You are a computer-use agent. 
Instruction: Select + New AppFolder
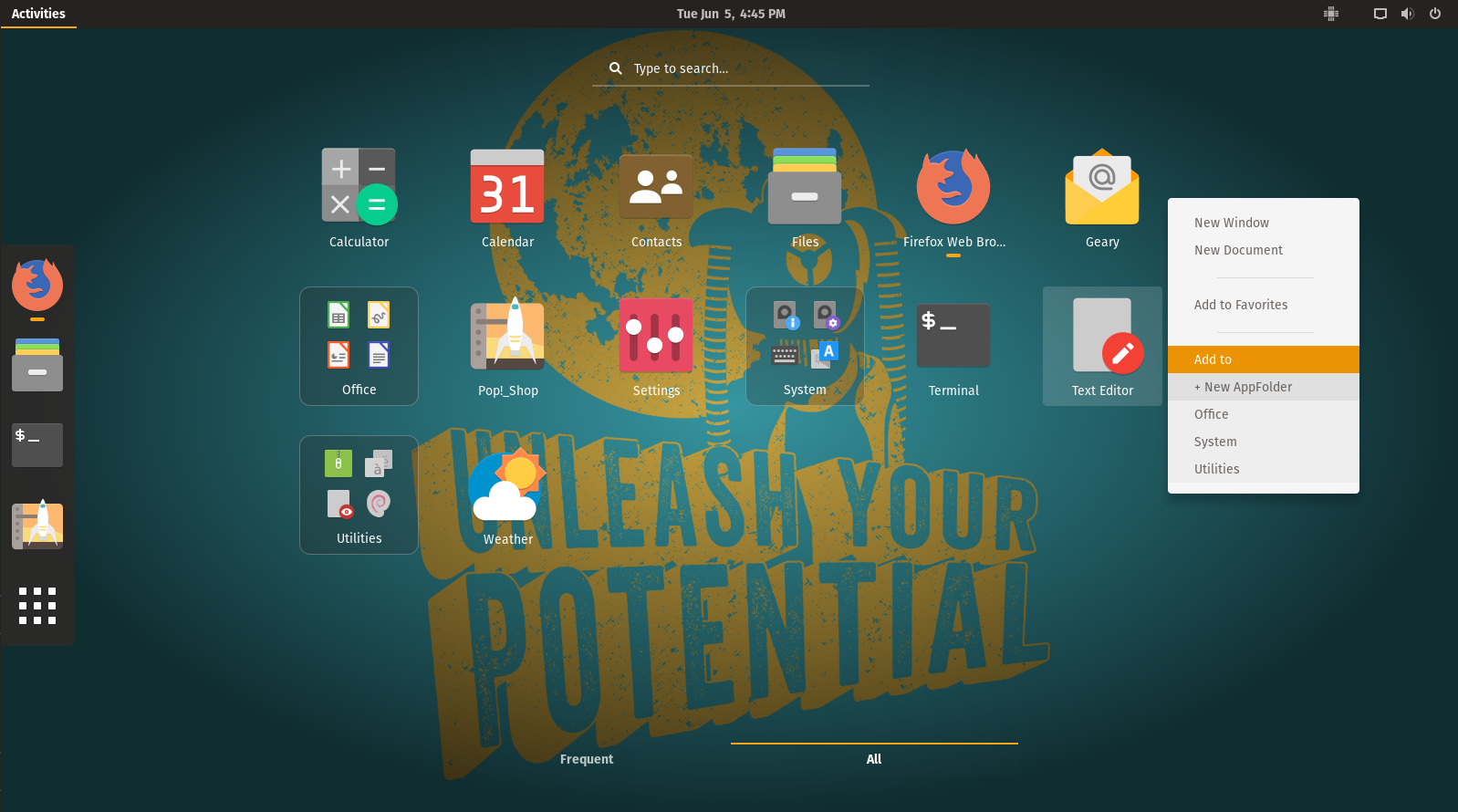[x=1264, y=387]
